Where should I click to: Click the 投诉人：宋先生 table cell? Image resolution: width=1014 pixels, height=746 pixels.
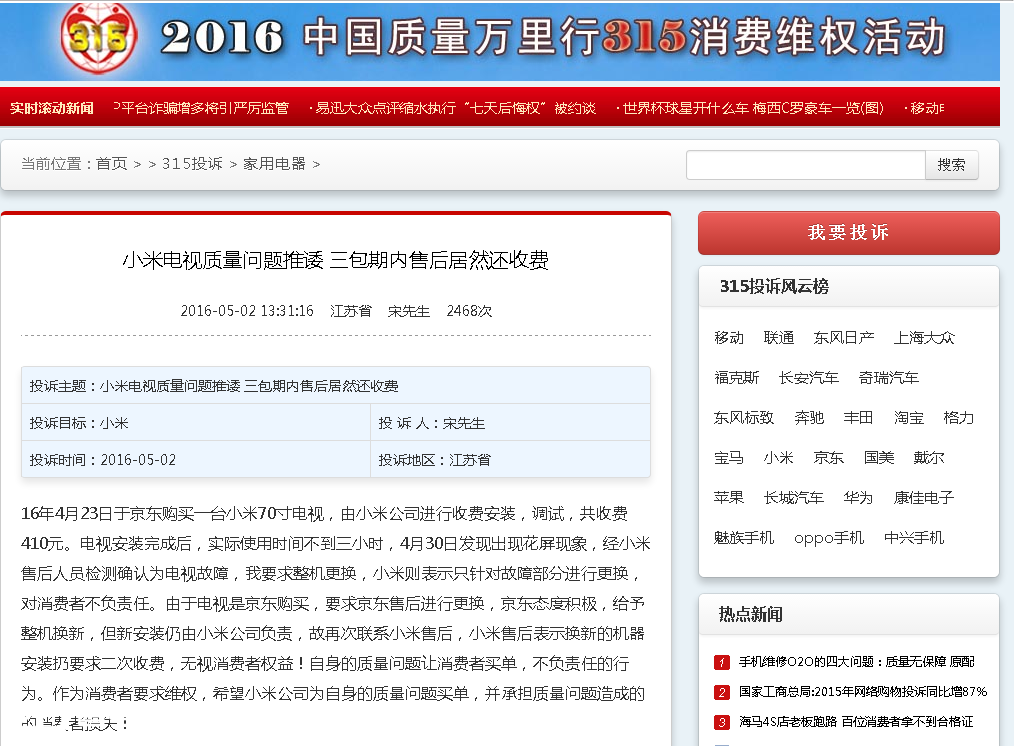[510, 423]
